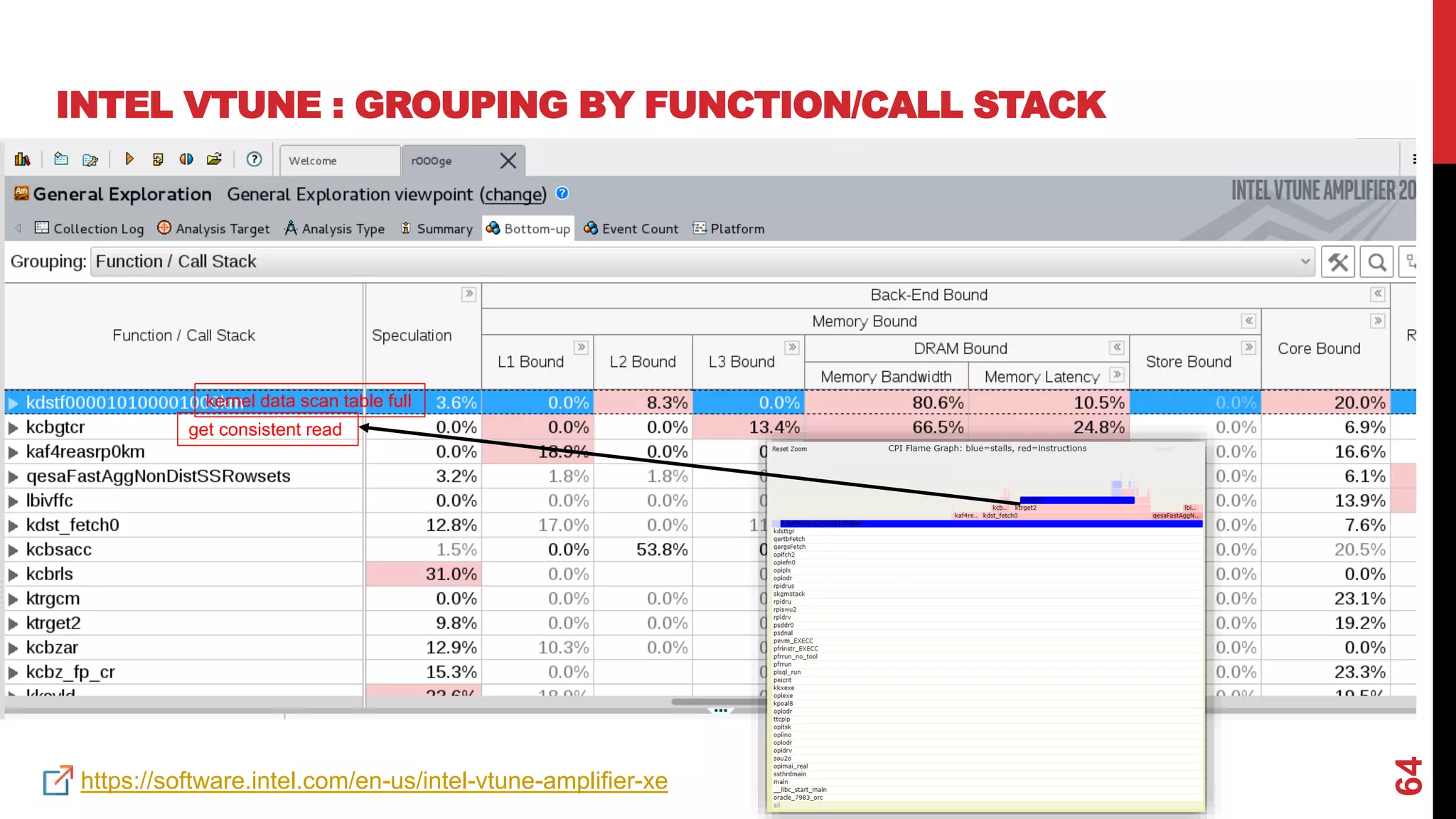Click Reset Zoom in the flame graph

789,449
